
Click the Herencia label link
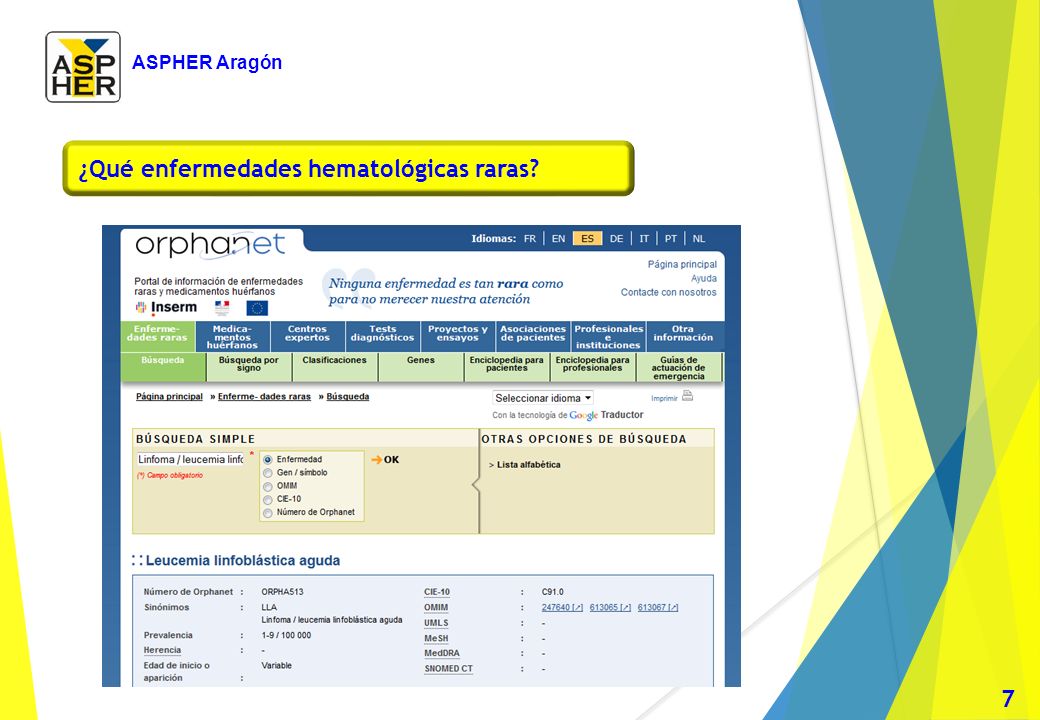tap(162, 650)
